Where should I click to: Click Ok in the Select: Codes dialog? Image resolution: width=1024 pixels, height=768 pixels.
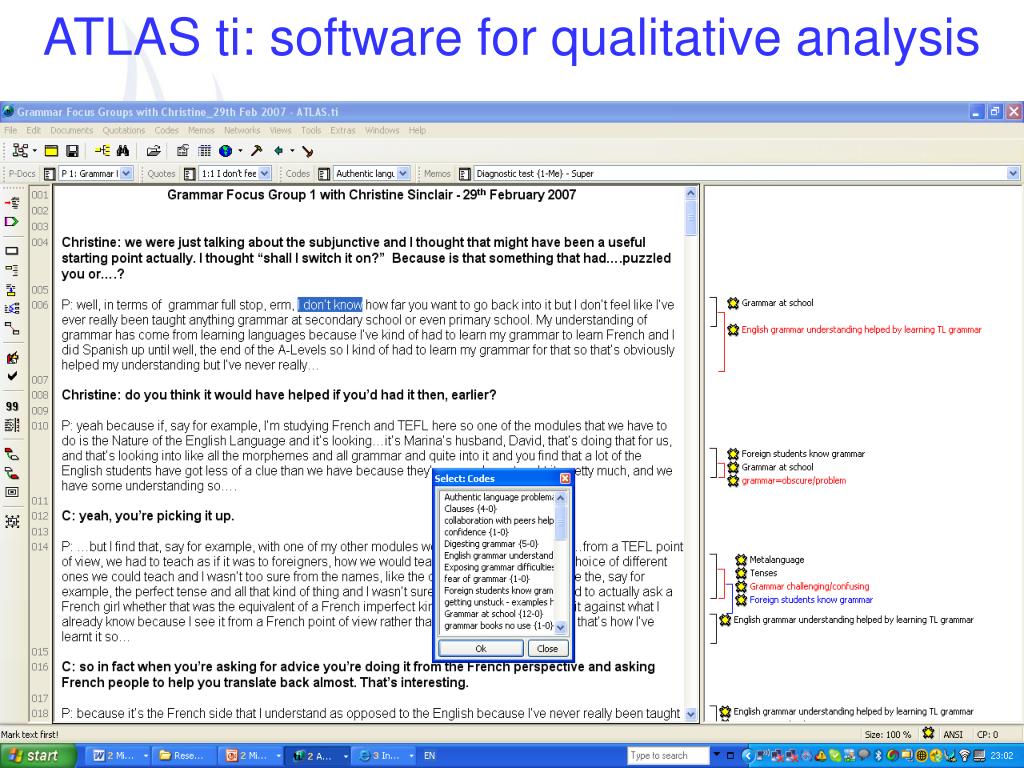click(481, 648)
